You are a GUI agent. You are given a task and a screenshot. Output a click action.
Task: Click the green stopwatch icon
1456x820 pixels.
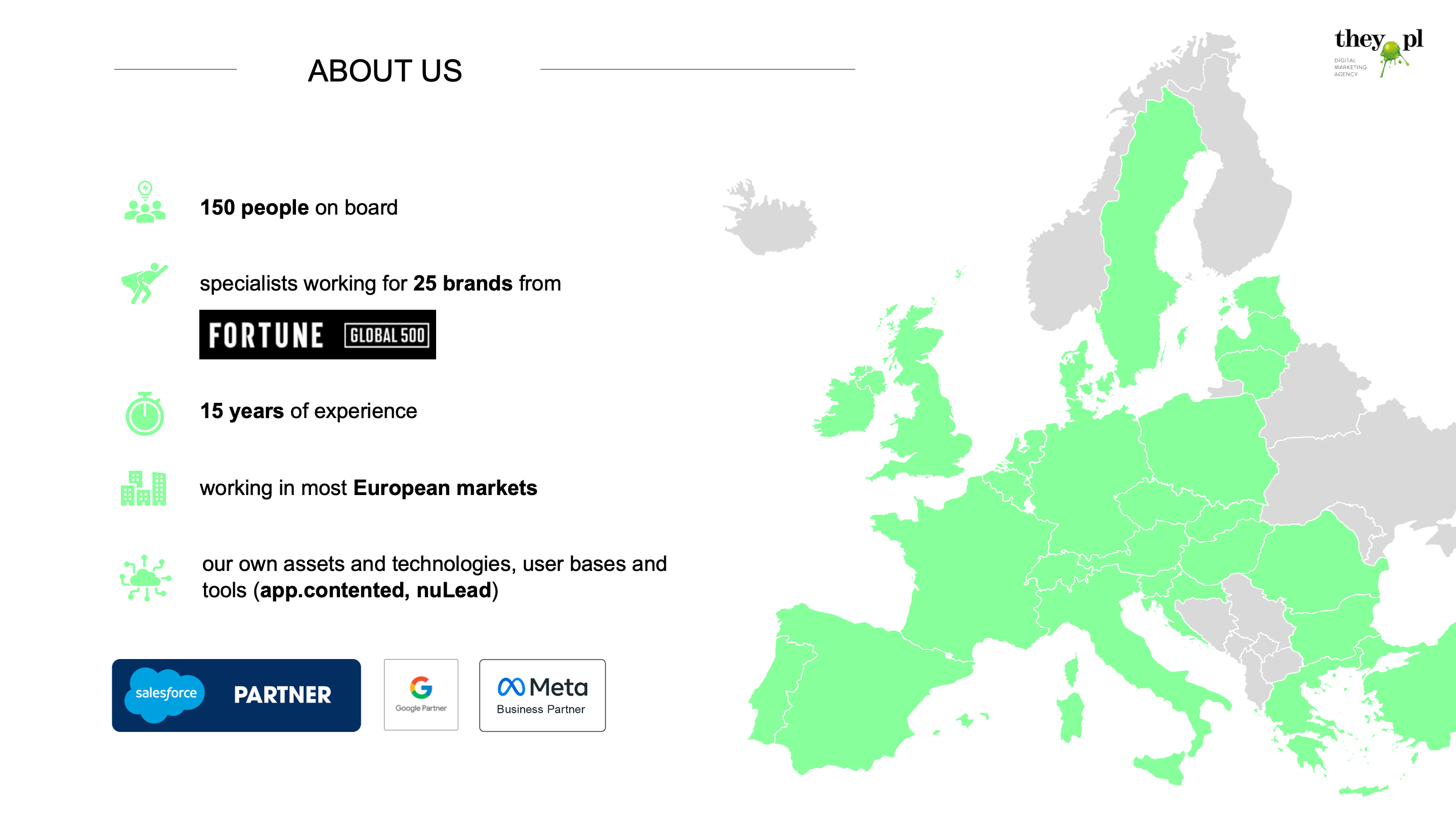(145, 414)
